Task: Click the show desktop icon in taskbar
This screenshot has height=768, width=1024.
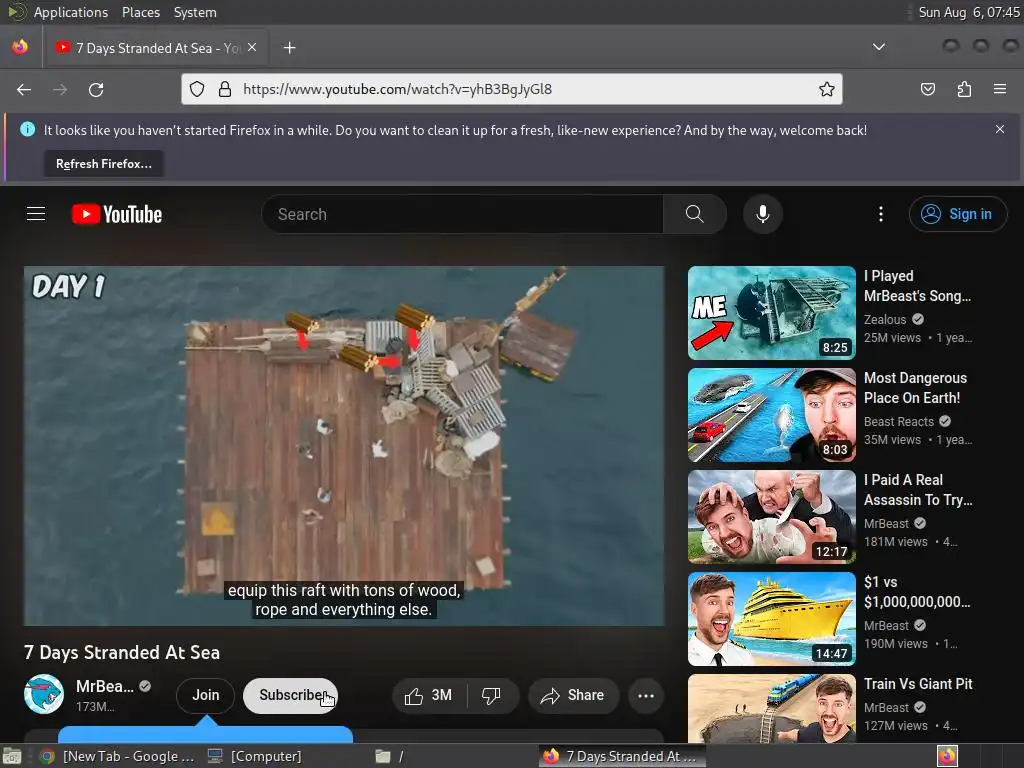Action: 11,756
